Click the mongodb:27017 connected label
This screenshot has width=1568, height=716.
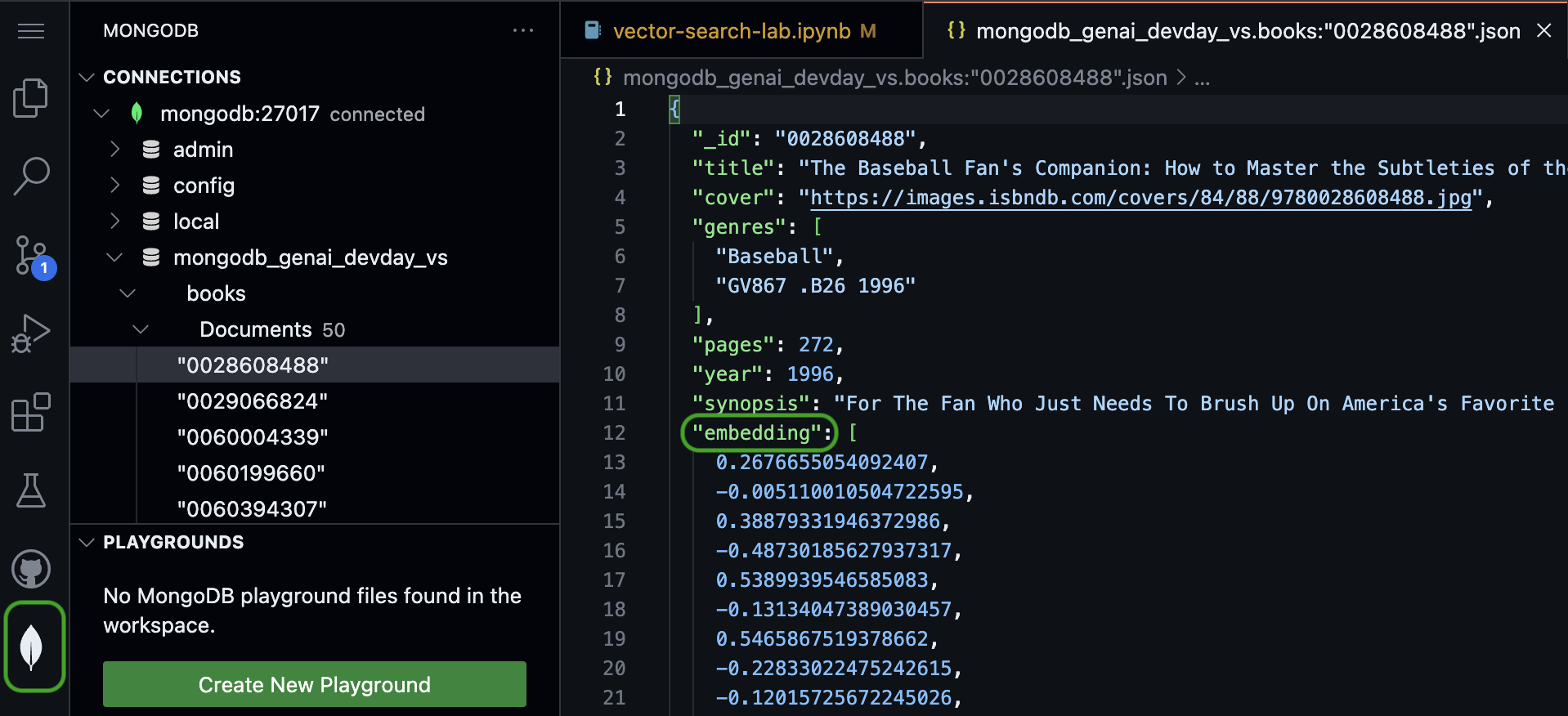pos(293,114)
